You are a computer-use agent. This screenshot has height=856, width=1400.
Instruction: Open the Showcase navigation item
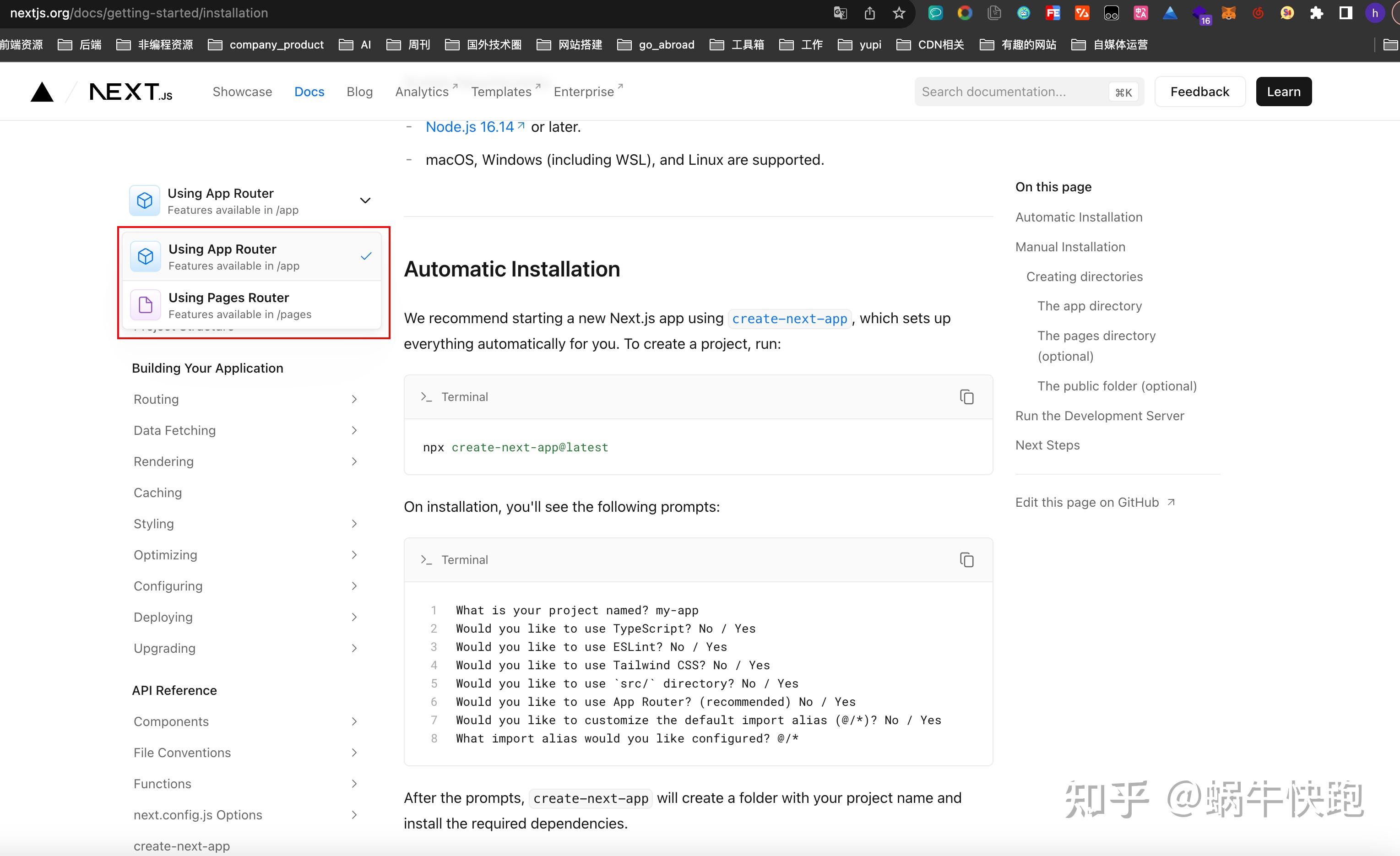(x=242, y=91)
